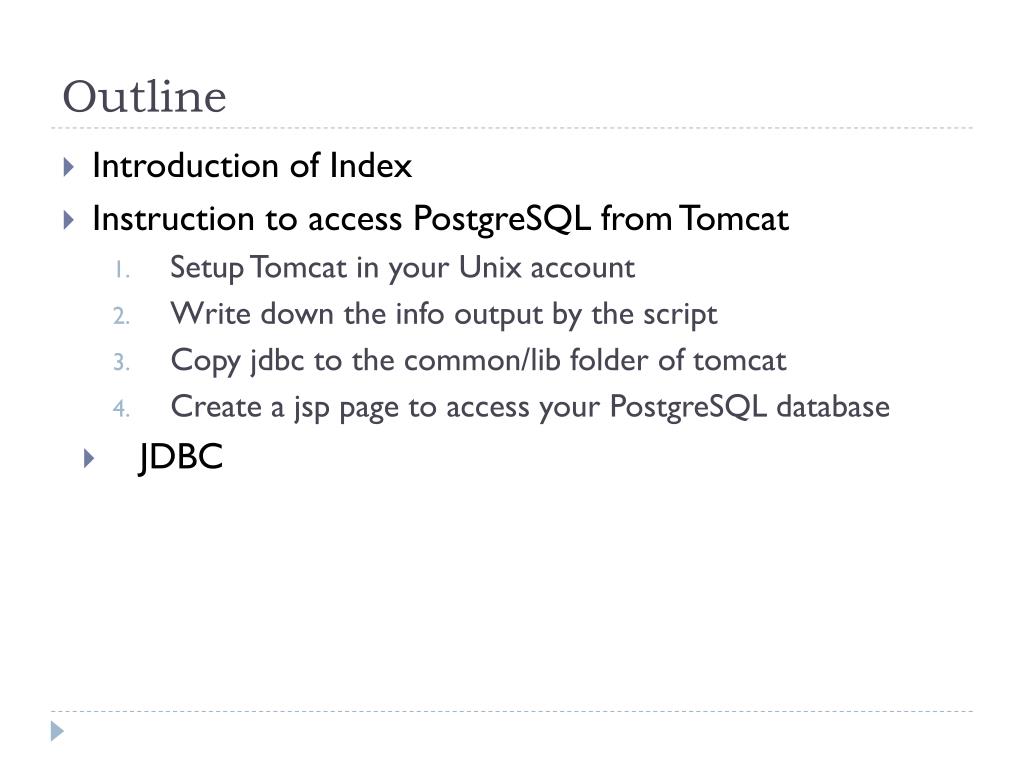This screenshot has height=768, width=1024.
Task: Click the footer triangle arrow in the slide corner
Action: [57, 731]
